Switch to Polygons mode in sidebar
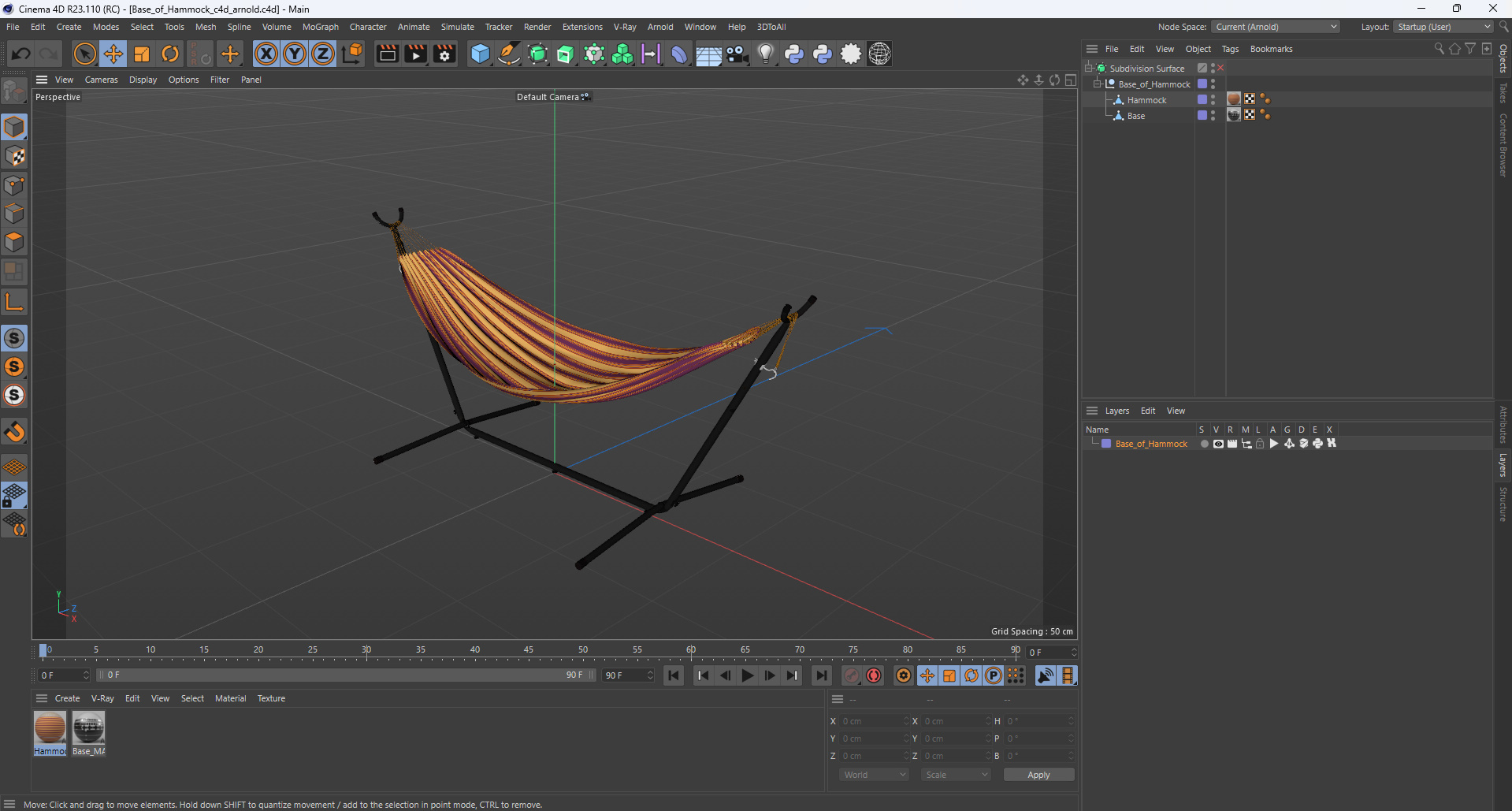Screen dimensions: 1512x811 point(14,242)
